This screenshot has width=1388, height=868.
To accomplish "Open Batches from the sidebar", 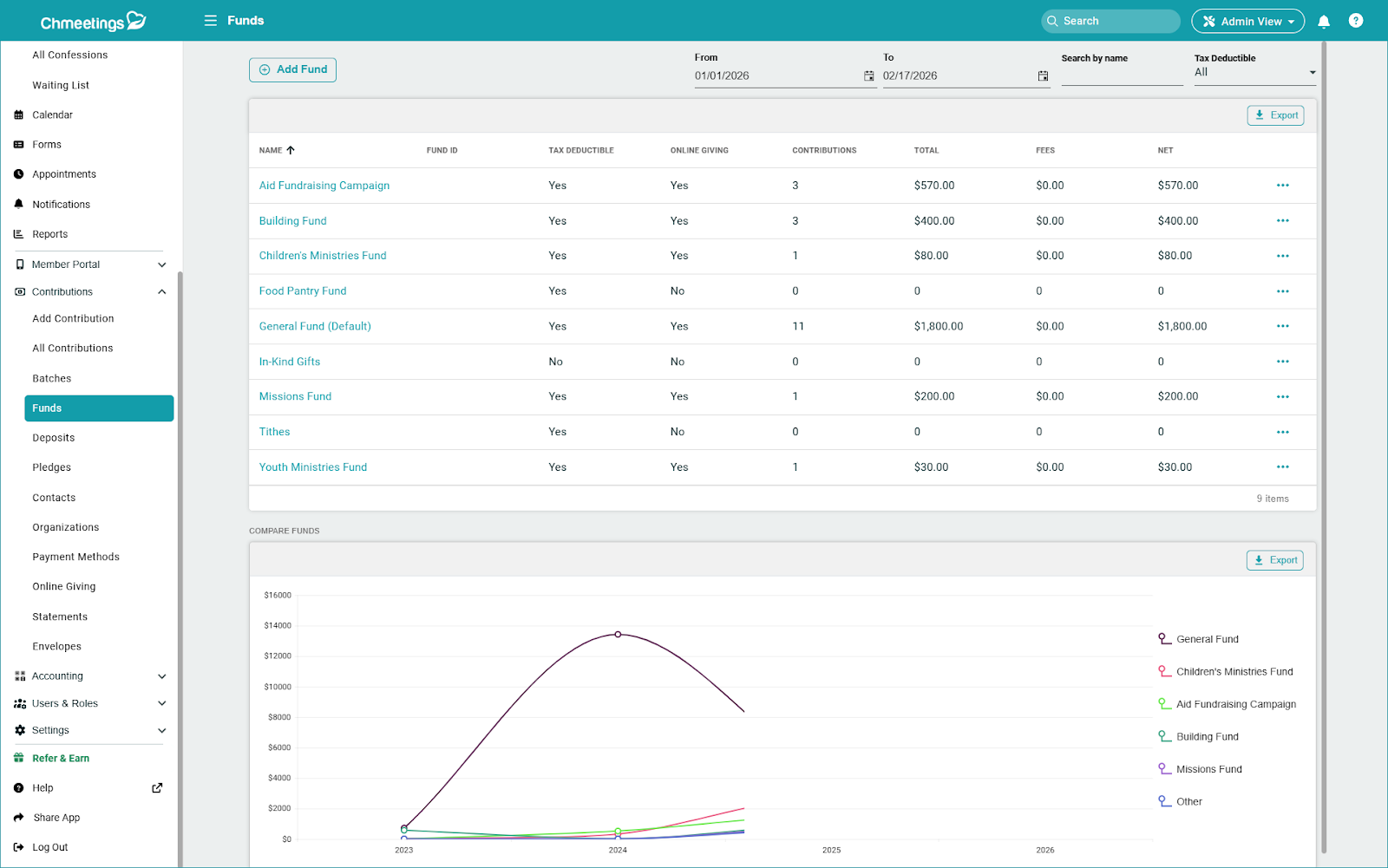I will (52, 379).
